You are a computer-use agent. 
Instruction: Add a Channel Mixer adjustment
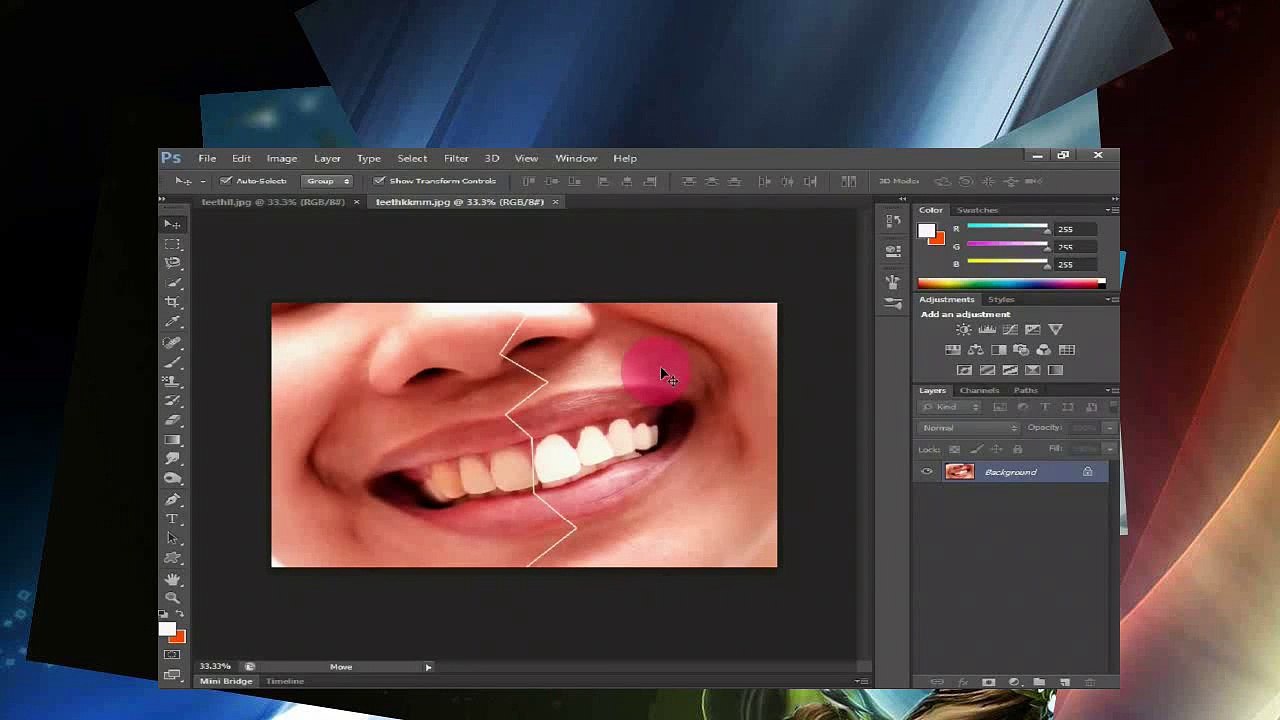click(x=1044, y=350)
